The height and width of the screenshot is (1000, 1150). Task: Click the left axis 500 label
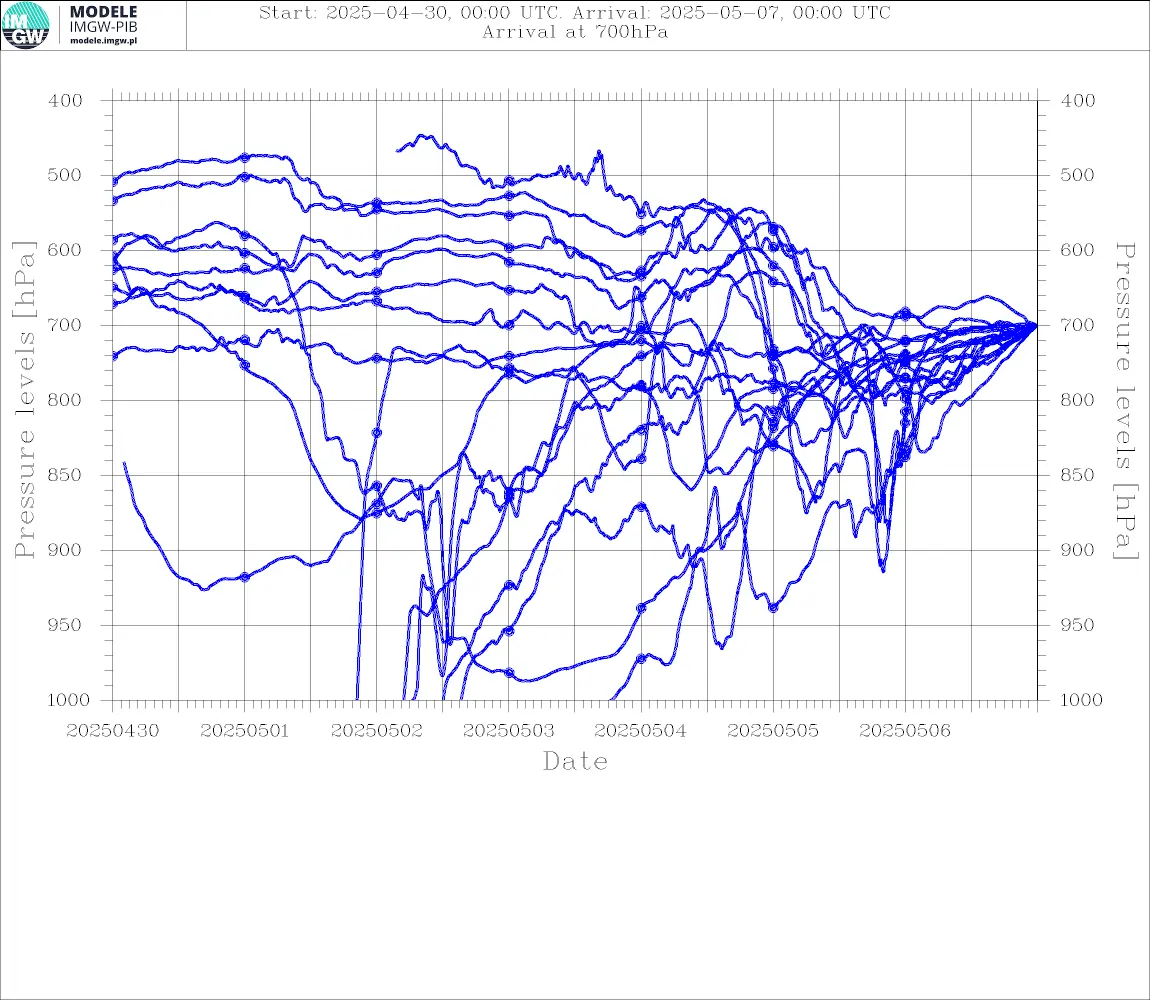[65, 175]
